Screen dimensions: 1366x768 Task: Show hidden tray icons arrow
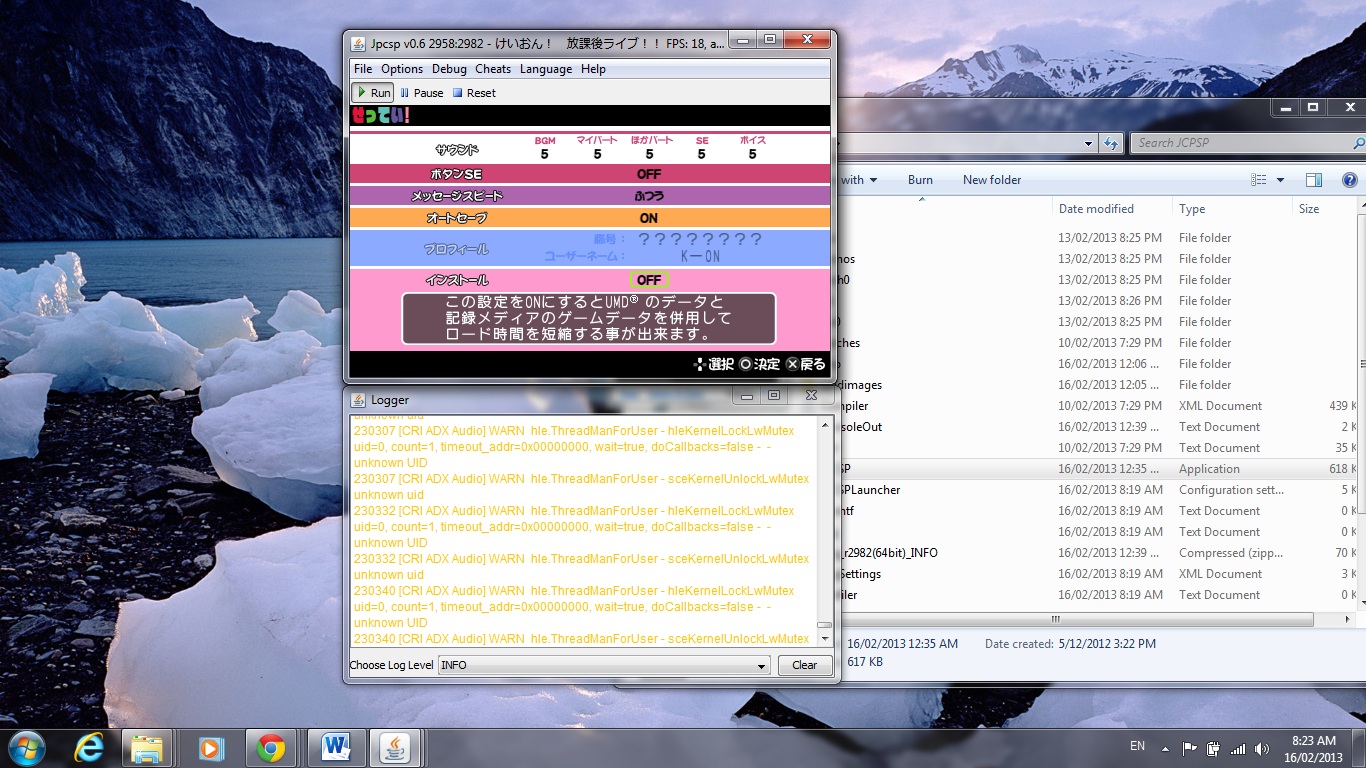coord(1165,748)
